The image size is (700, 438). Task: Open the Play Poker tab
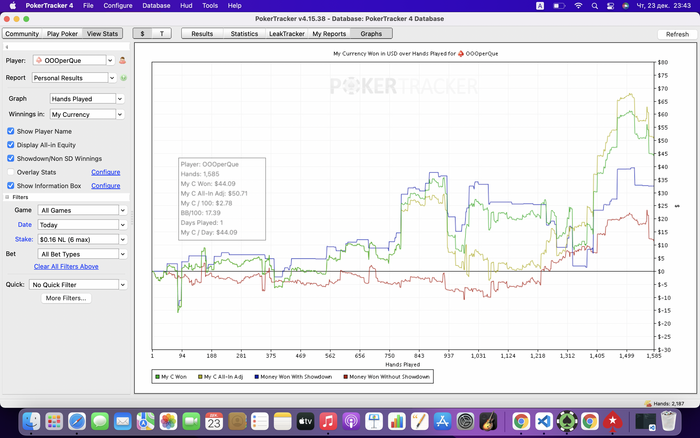point(62,33)
